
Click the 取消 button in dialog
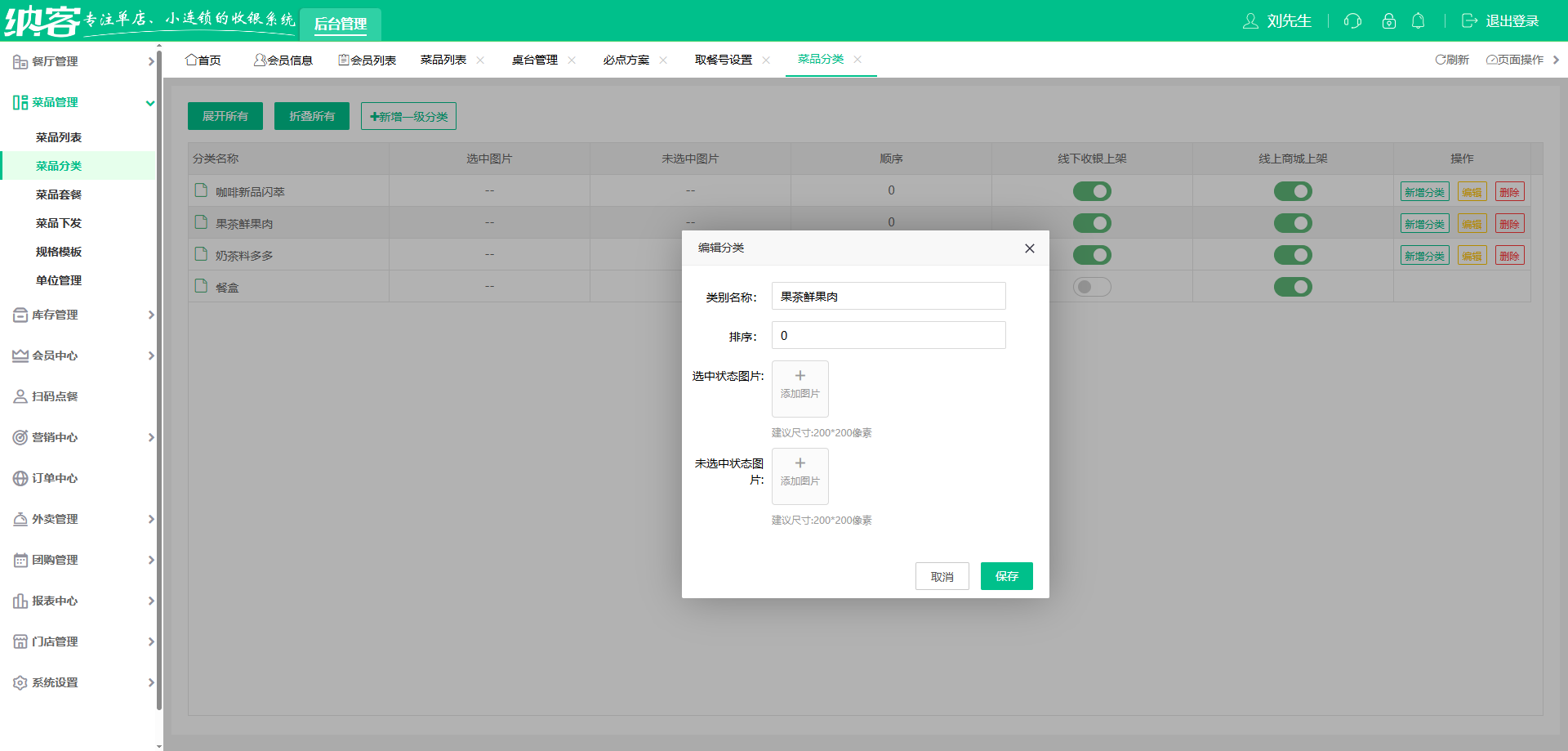coord(942,576)
